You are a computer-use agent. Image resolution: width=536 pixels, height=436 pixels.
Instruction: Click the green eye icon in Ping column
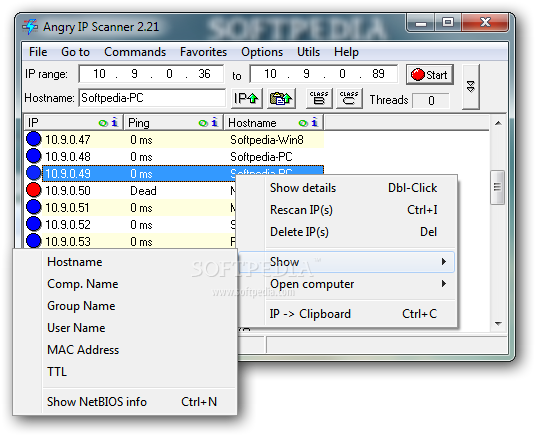203,123
